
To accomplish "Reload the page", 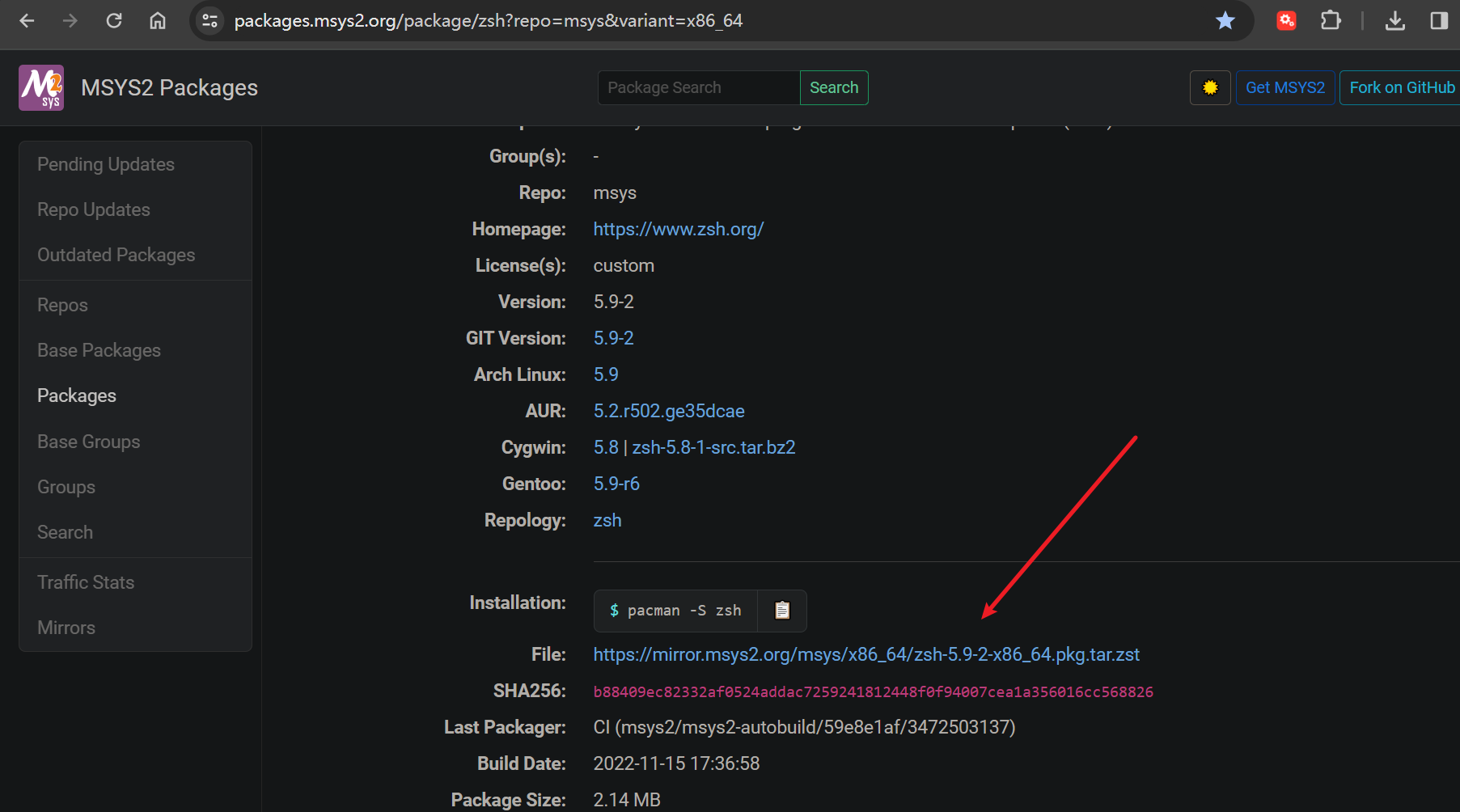I will pyautogui.click(x=114, y=21).
